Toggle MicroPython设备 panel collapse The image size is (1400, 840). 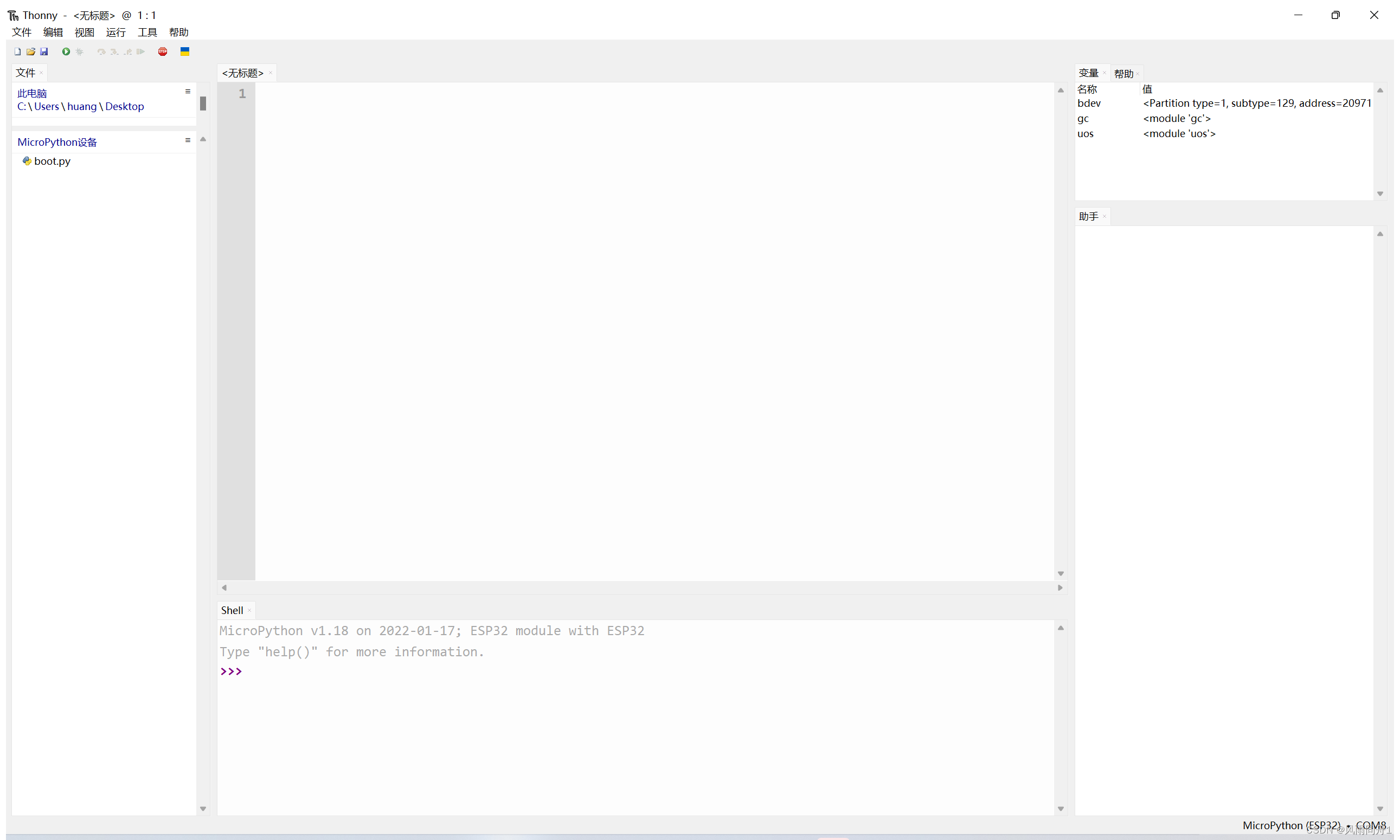[201, 139]
